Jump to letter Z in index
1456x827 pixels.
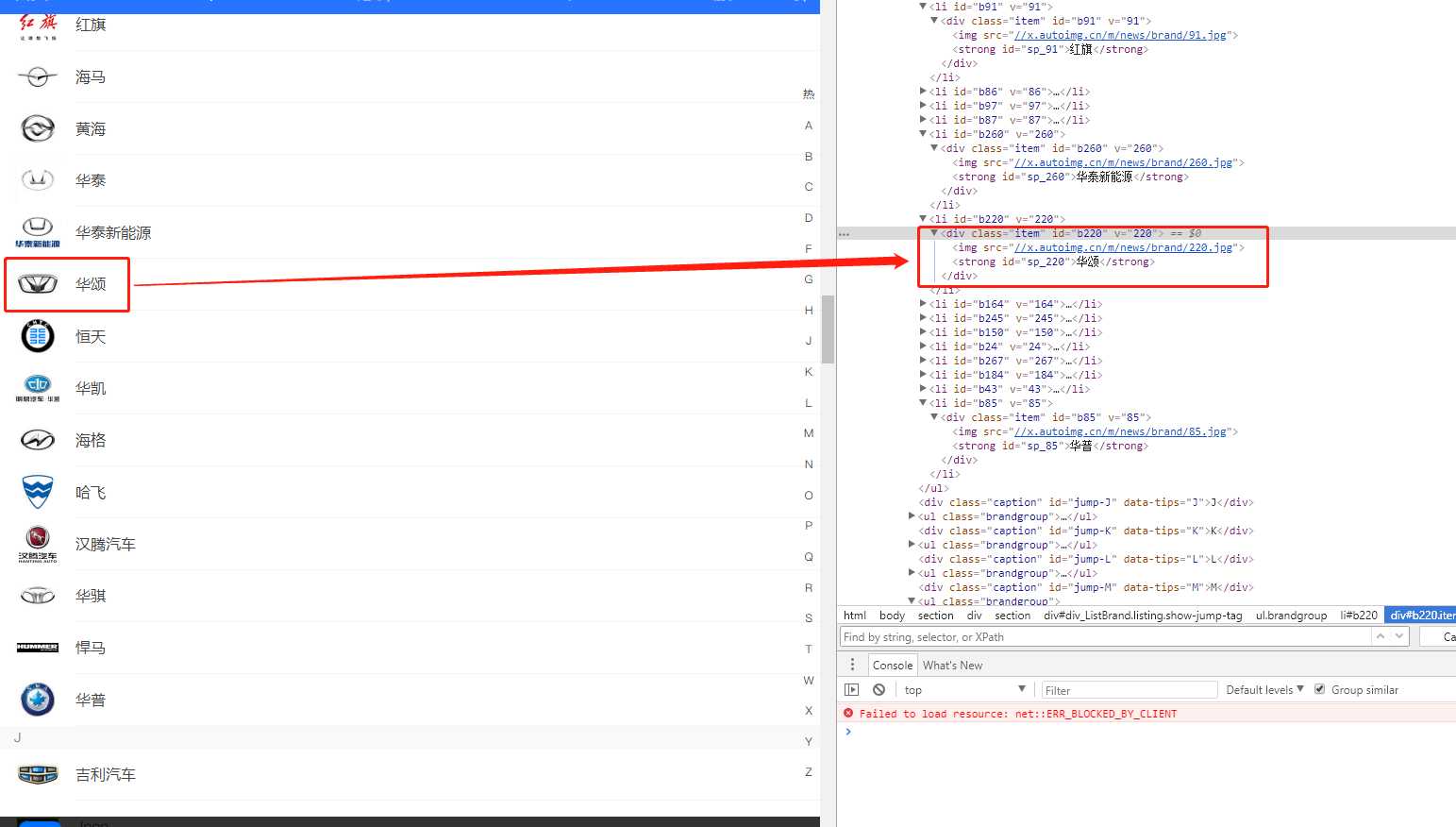[809, 771]
